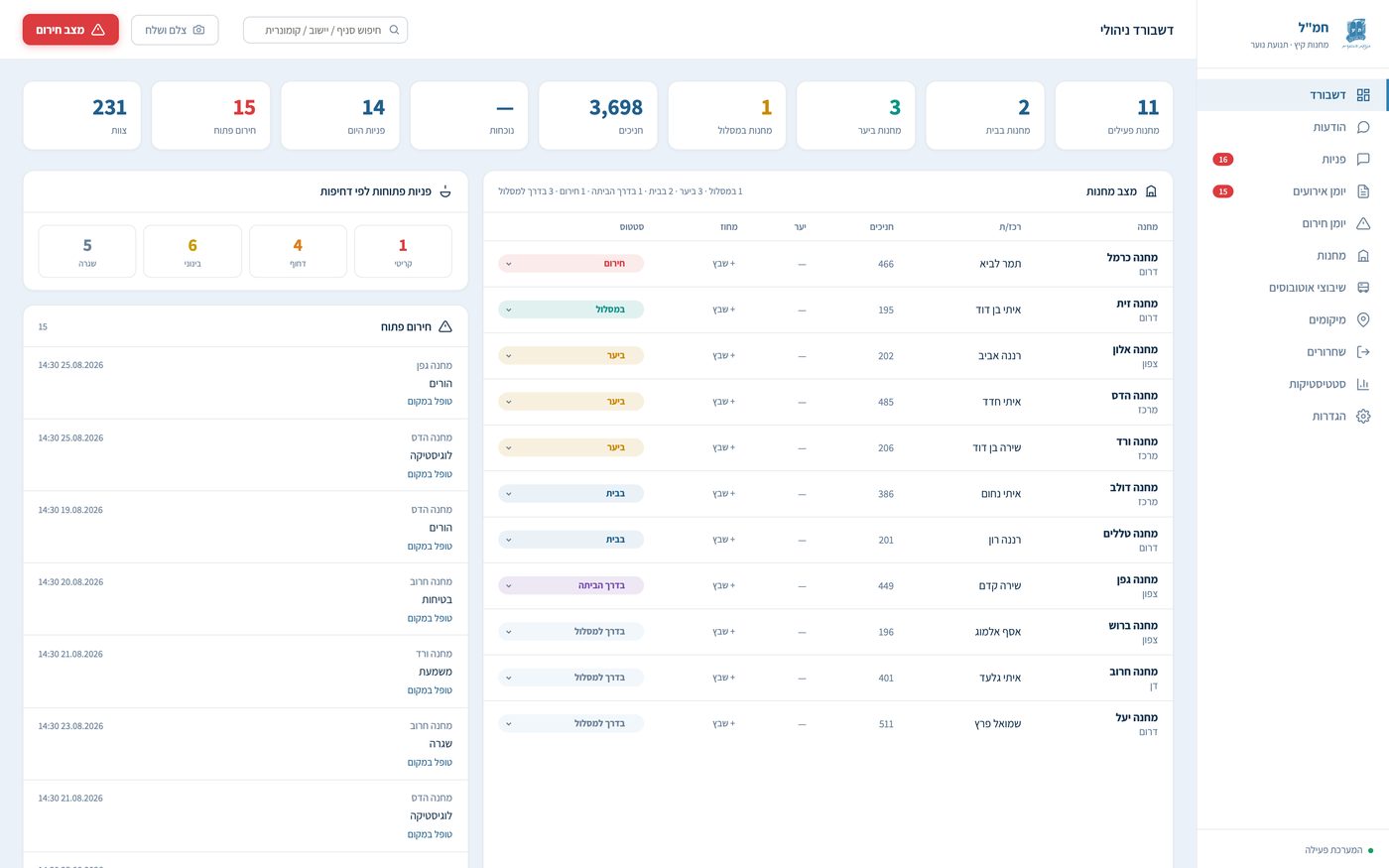The width and height of the screenshot is (1389, 868).
Task: Click '+ שבץ' in the מחנה כרמל row
Action: tap(724, 264)
